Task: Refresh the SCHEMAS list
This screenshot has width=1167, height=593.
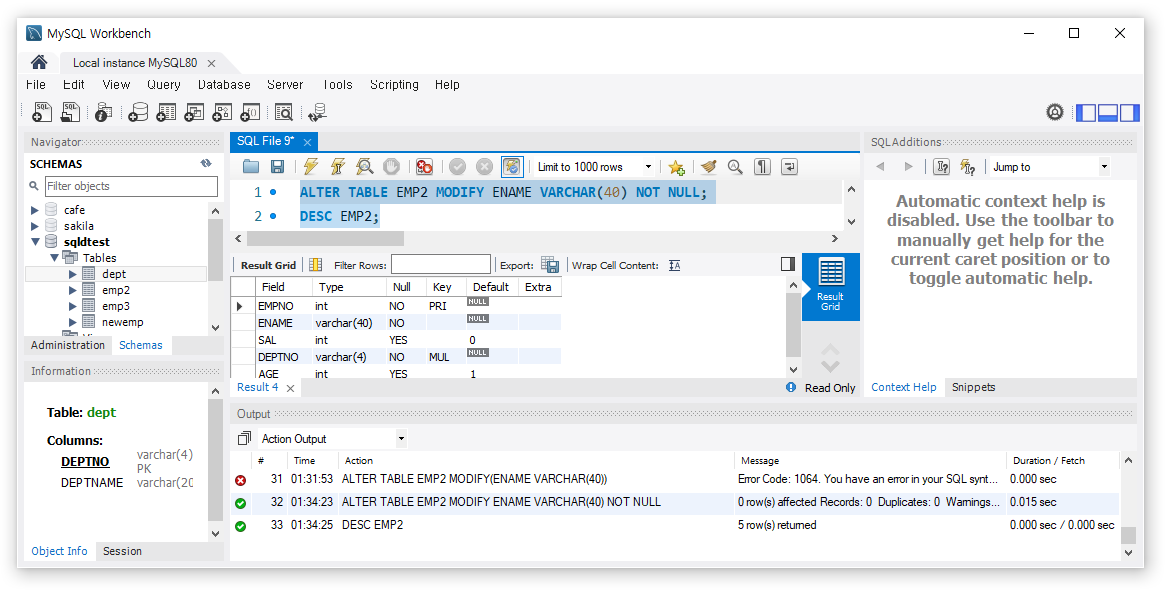Action: pyautogui.click(x=206, y=164)
